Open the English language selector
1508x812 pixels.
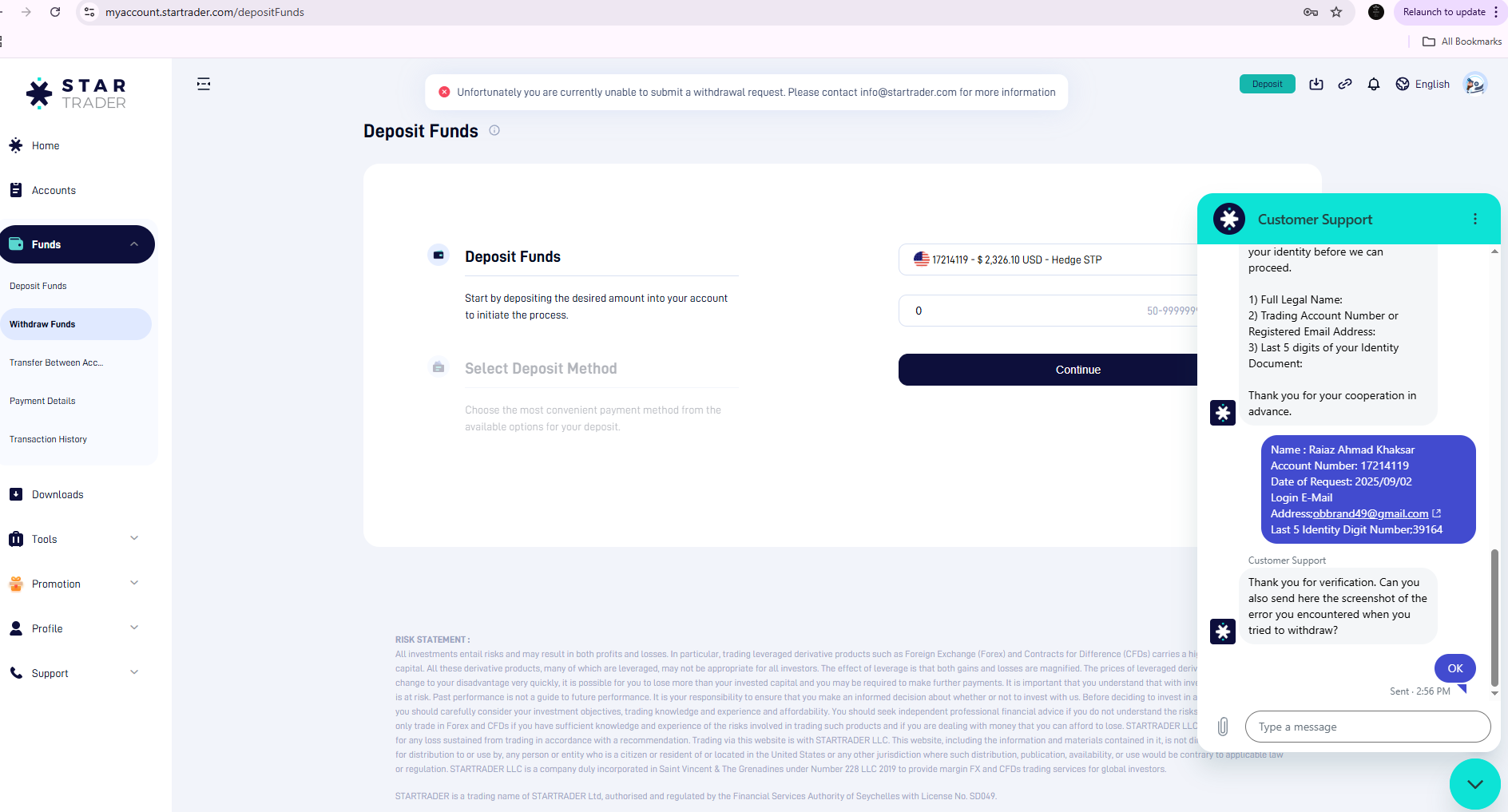click(x=1423, y=84)
